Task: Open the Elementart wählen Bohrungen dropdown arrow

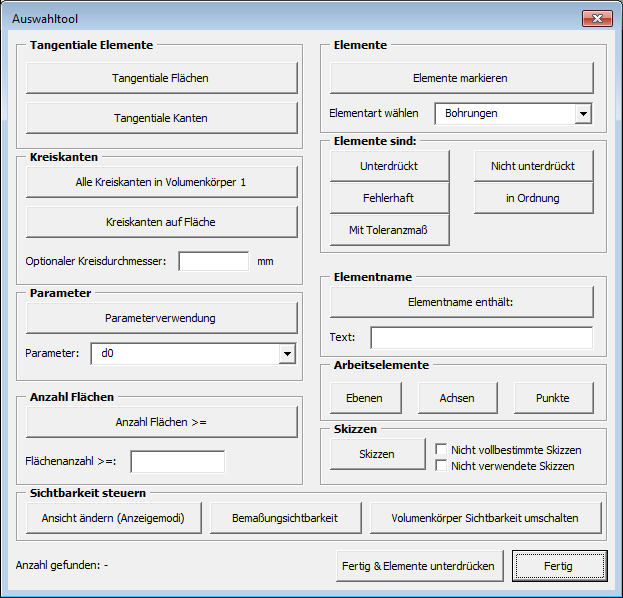Action: click(583, 114)
